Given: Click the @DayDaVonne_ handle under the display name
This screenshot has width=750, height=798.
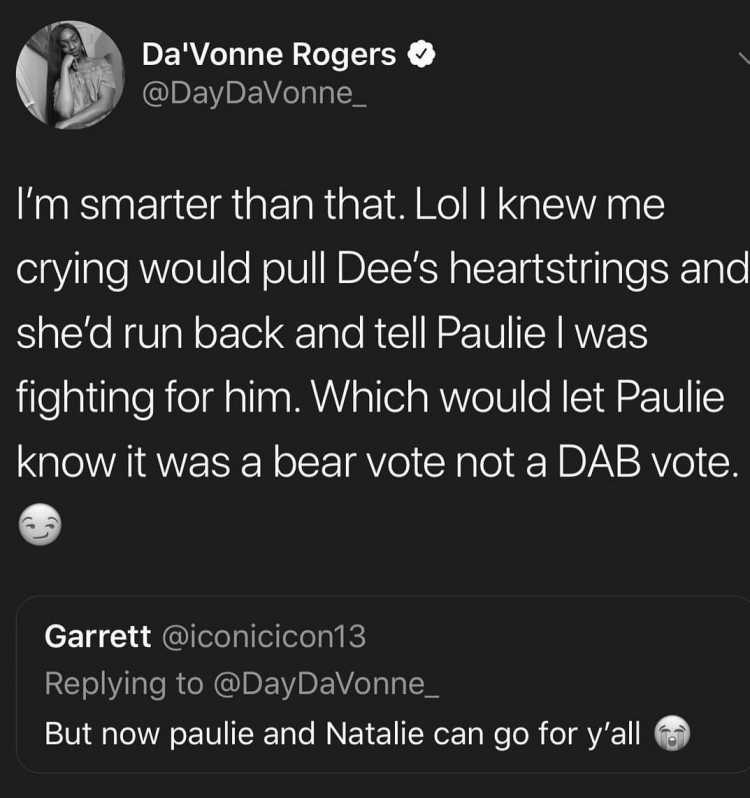Looking at the screenshot, I should (254, 93).
